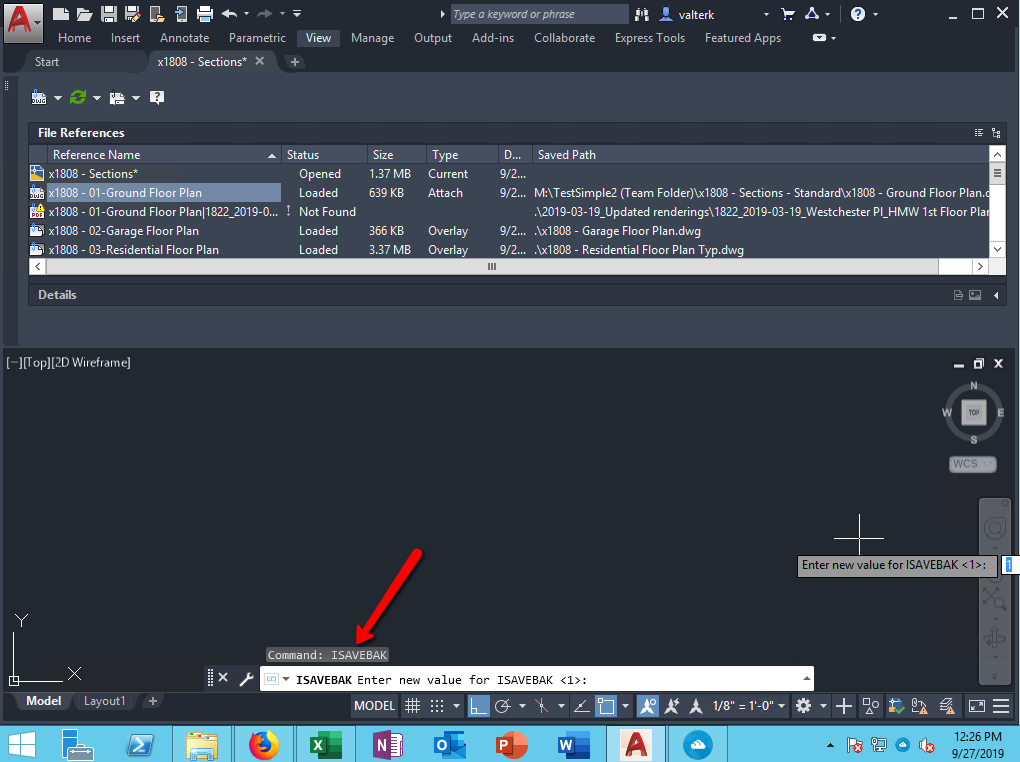Click the keyword search input field
This screenshot has width=1020, height=762.
[x=539, y=14]
